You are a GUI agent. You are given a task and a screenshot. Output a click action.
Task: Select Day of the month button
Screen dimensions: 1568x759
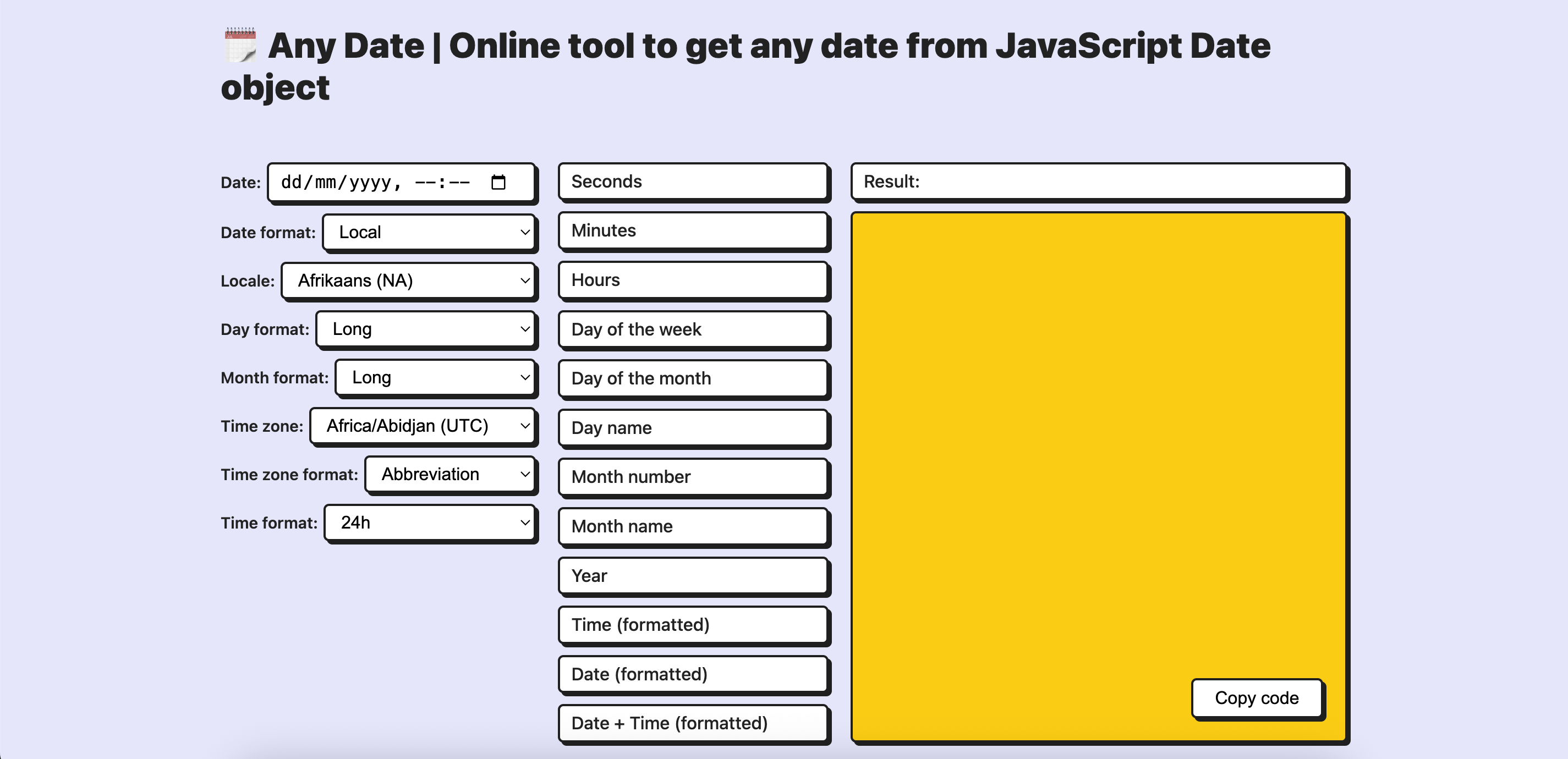click(x=693, y=378)
